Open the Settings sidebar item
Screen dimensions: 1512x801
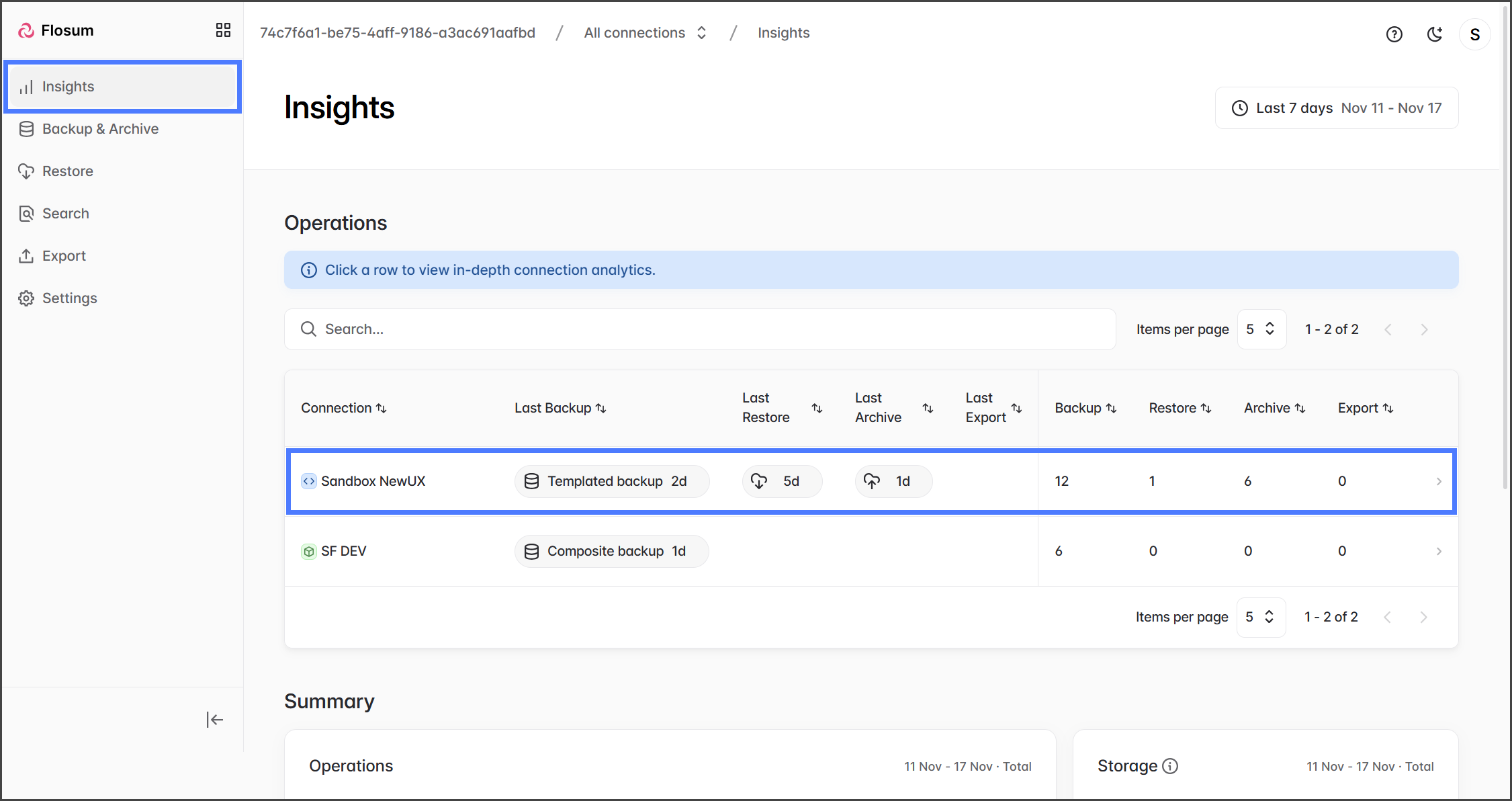pyautogui.click(x=69, y=298)
